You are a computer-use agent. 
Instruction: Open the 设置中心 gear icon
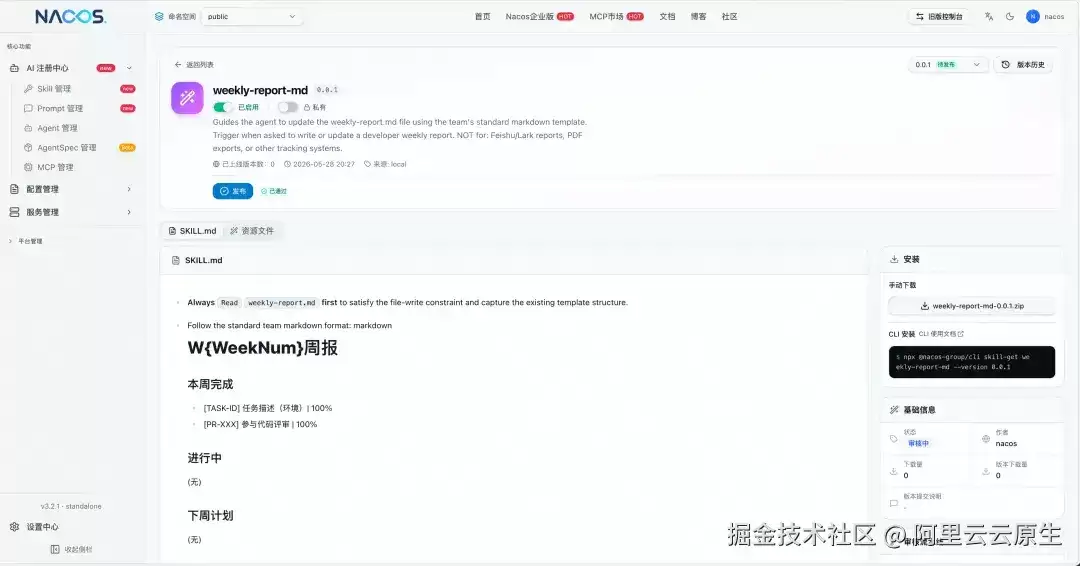(14, 527)
